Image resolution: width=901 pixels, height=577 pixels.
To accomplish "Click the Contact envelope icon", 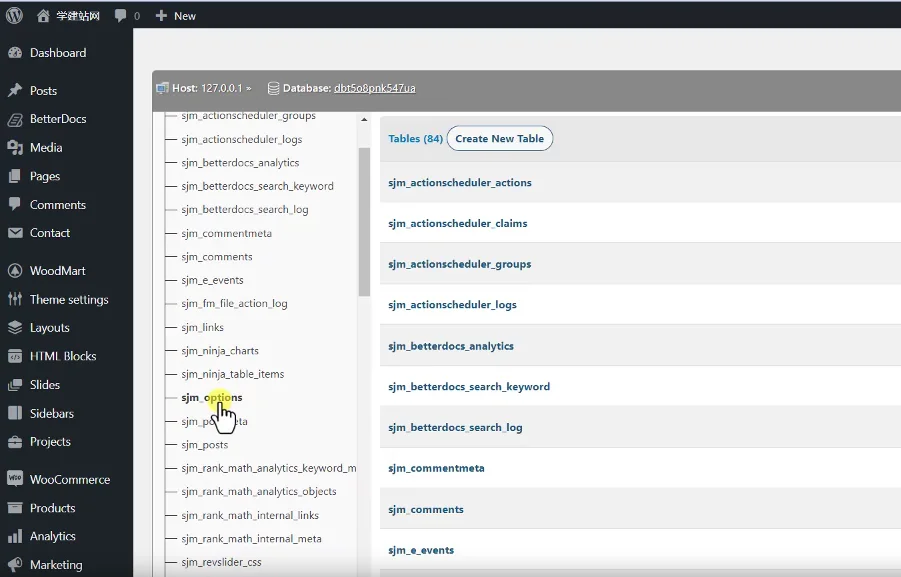I will (15, 233).
